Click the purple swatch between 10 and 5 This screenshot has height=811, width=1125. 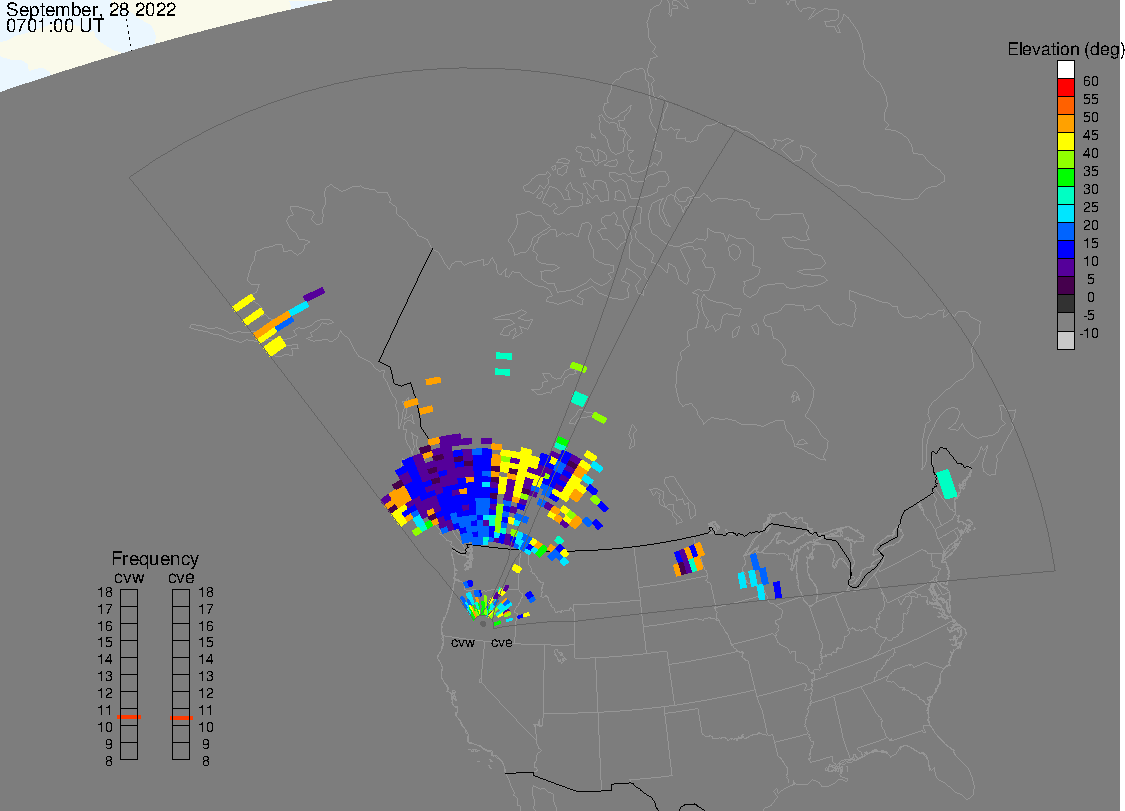(x=1065, y=267)
